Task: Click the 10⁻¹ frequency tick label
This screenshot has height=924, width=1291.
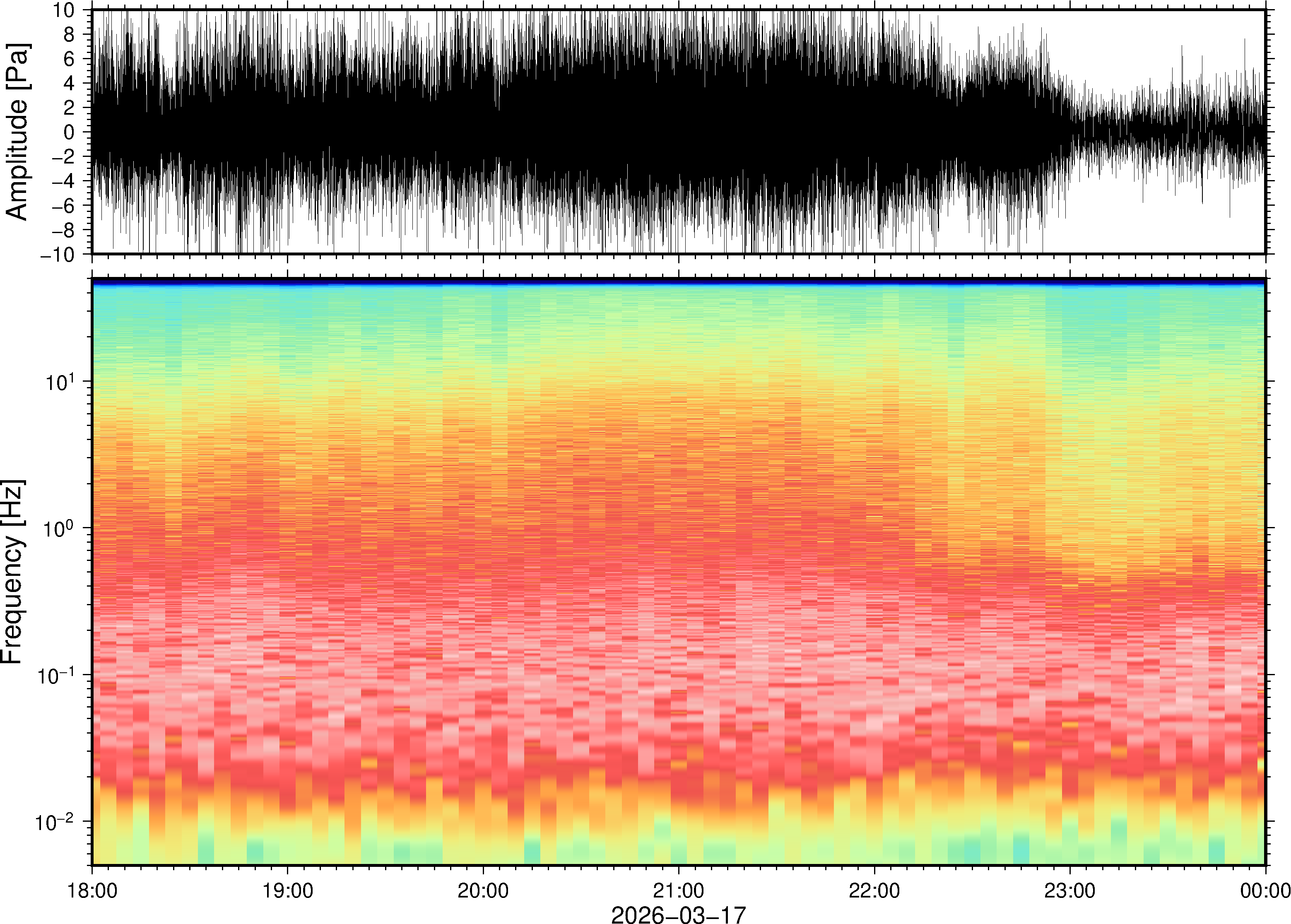Action: (x=55, y=674)
